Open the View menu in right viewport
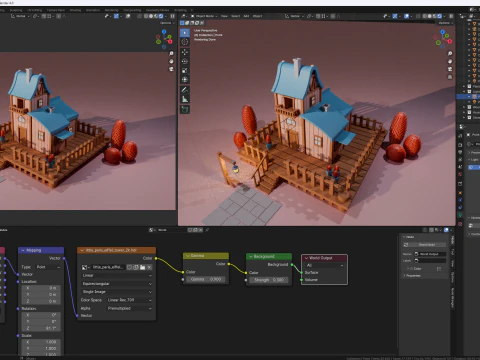Viewport: 480px width, 360px height. (224, 16)
